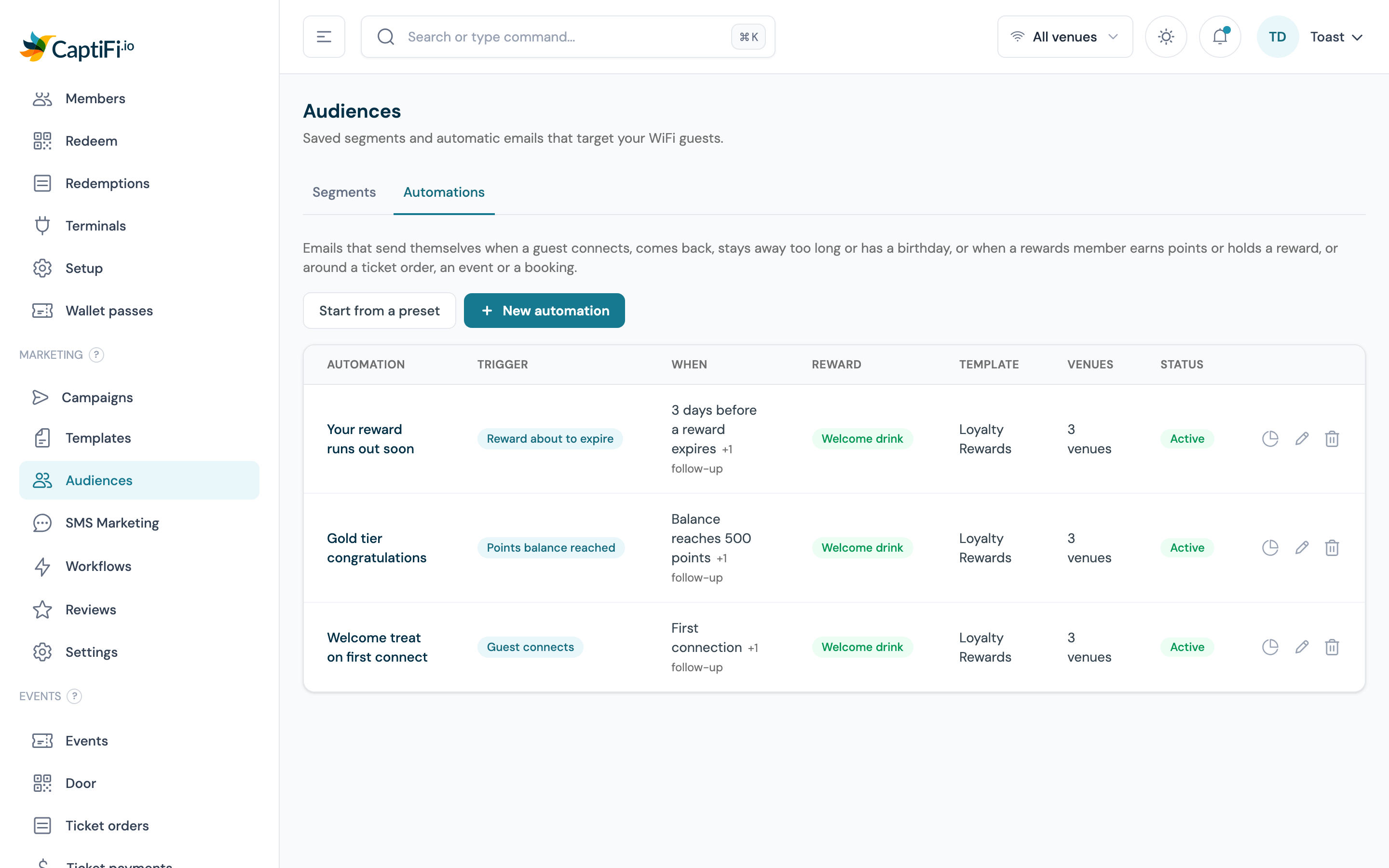Expand the All venues selector
The width and height of the screenshot is (1389, 868).
pos(1065,37)
